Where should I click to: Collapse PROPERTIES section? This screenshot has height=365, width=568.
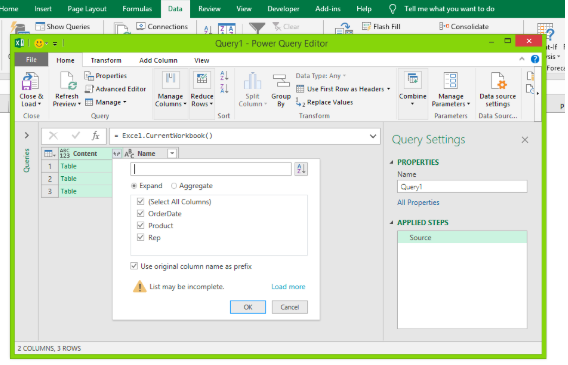[x=392, y=162]
